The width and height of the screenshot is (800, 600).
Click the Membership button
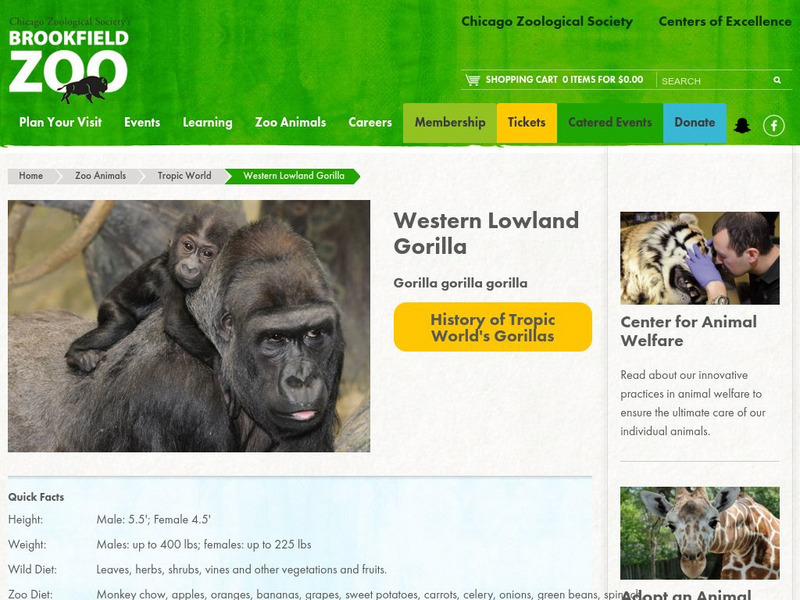coord(449,123)
